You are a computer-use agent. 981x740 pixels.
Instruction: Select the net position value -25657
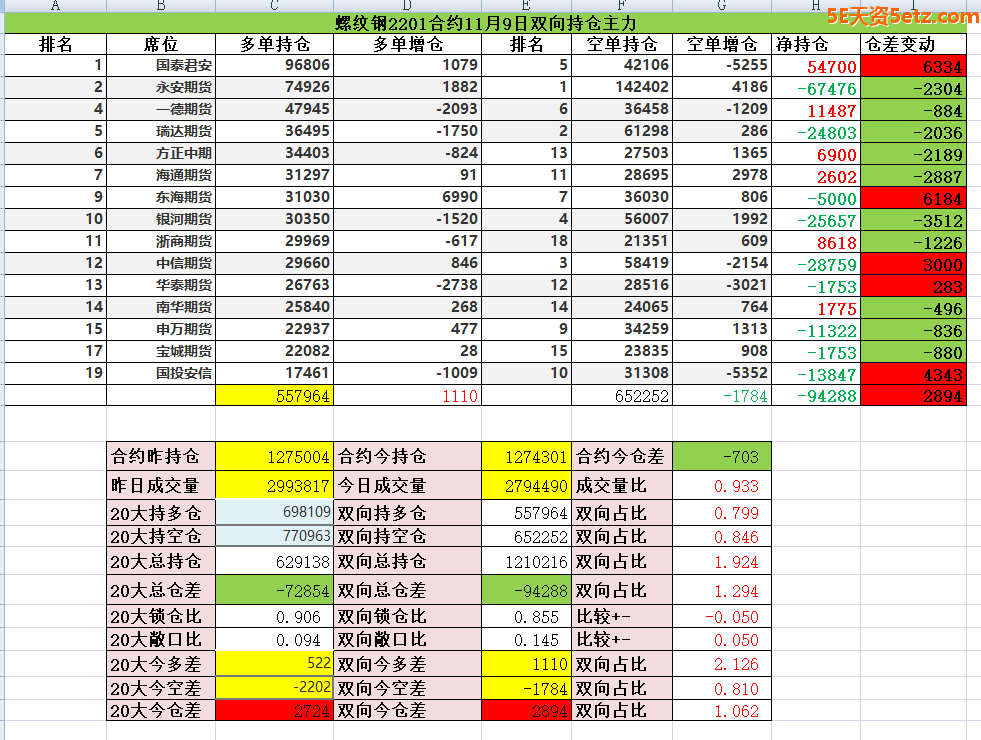(x=816, y=220)
